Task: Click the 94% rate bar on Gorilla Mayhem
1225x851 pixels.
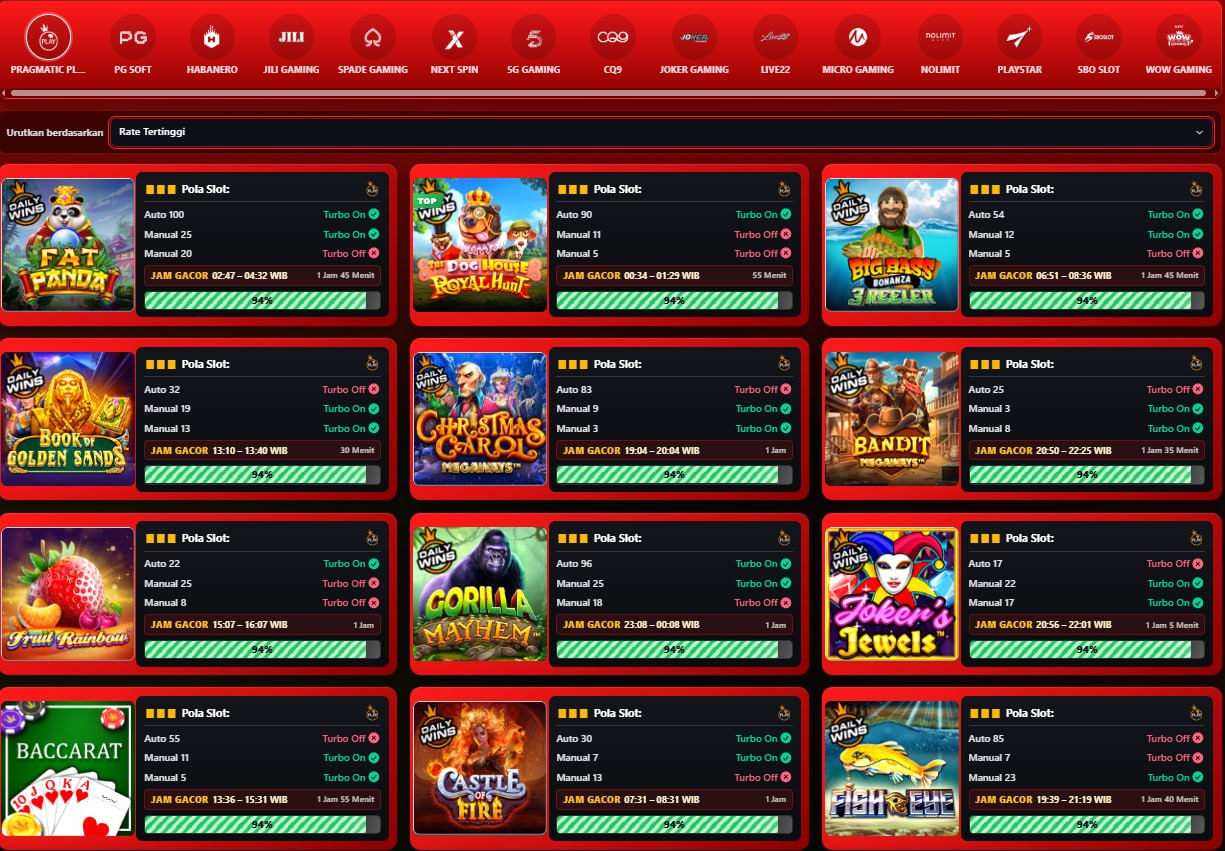Action: point(675,649)
